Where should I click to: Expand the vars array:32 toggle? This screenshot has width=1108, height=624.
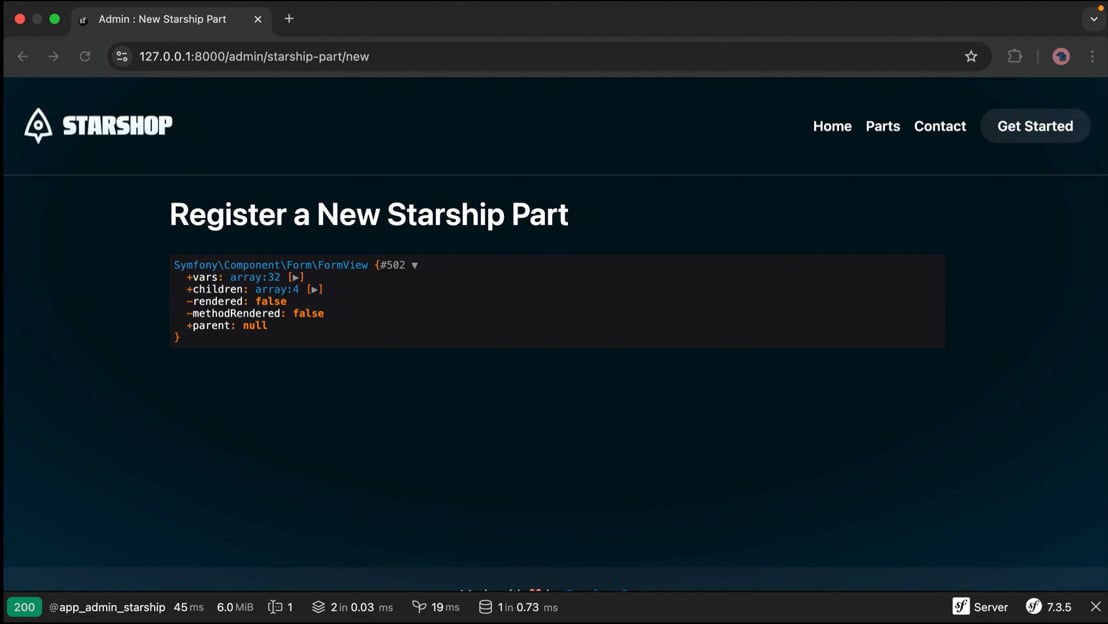tap(296, 277)
